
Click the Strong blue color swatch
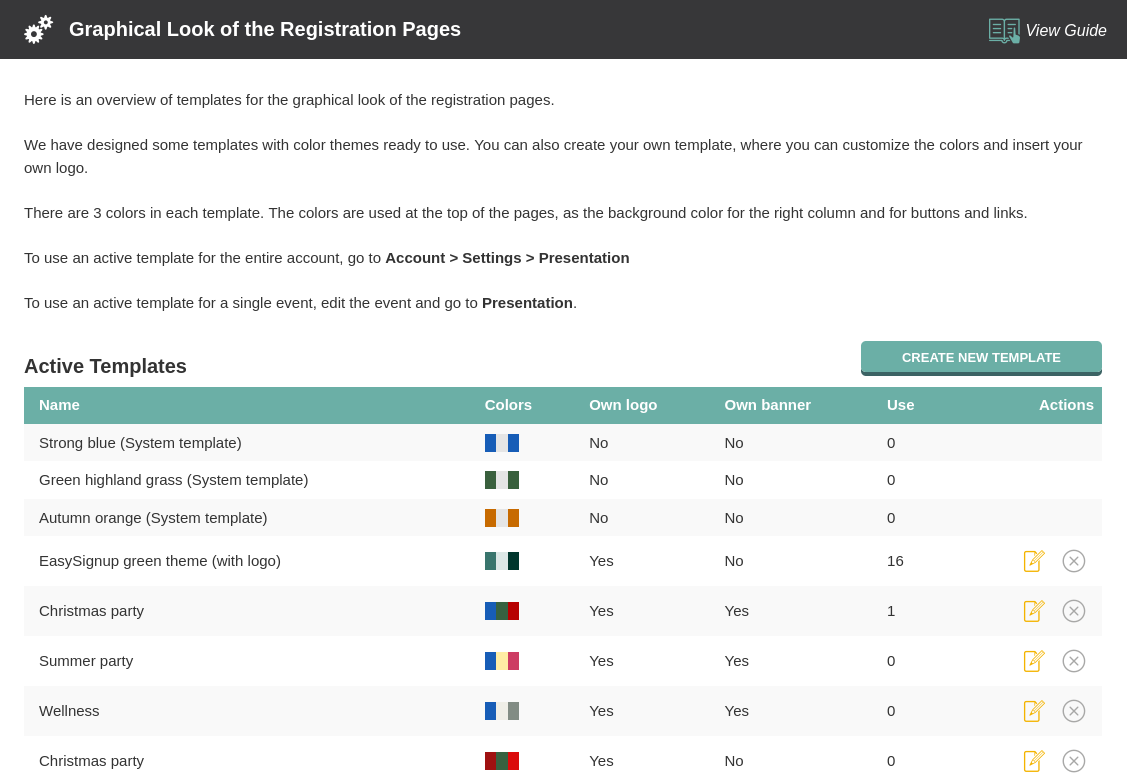(x=502, y=443)
